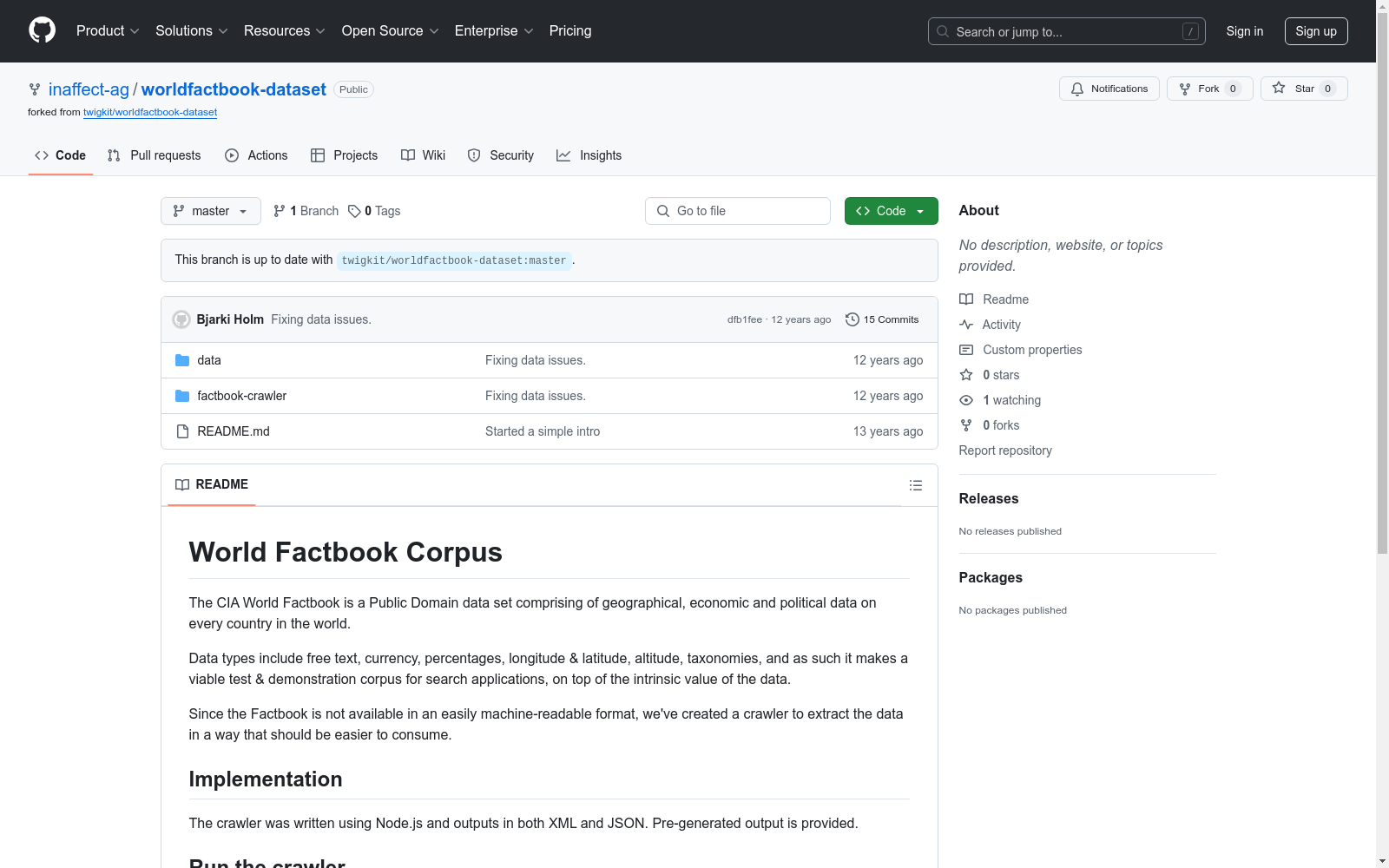Click Report repository
Image resolution: width=1389 pixels, height=868 pixels.
tap(1005, 450)
